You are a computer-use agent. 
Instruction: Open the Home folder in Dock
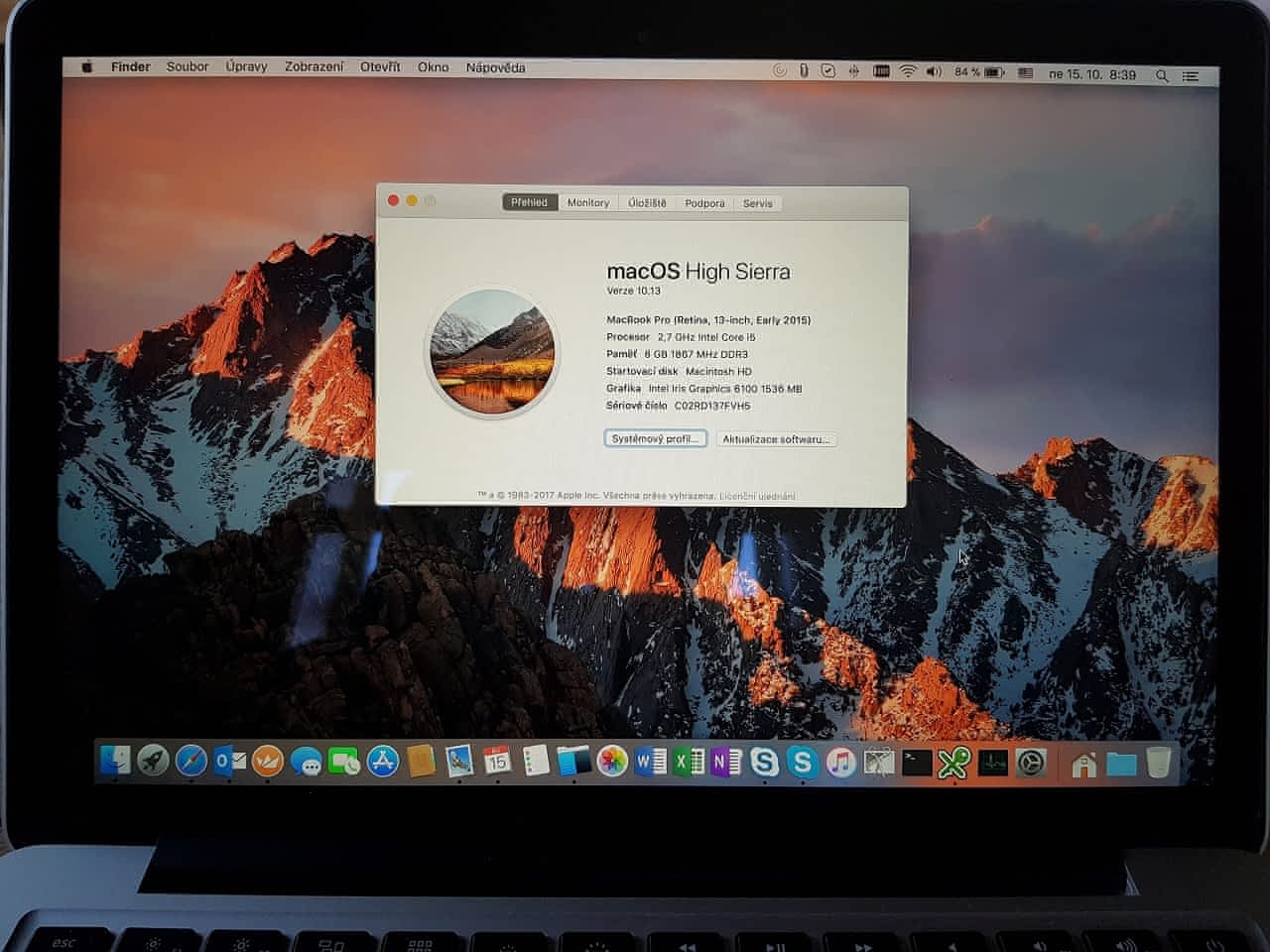[1083, 763]
